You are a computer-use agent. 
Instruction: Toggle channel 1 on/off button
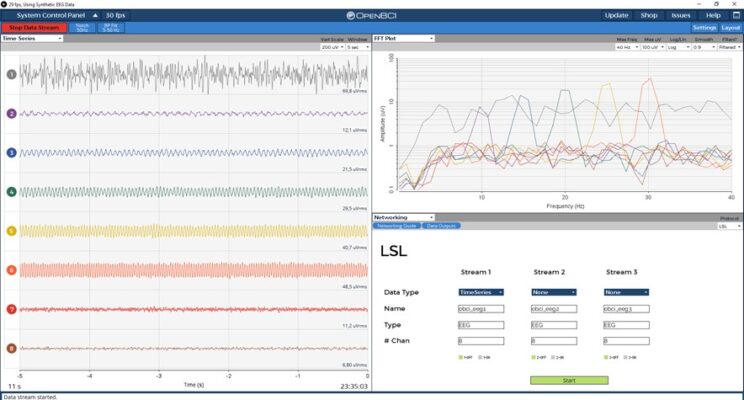(x=11, y=74)
